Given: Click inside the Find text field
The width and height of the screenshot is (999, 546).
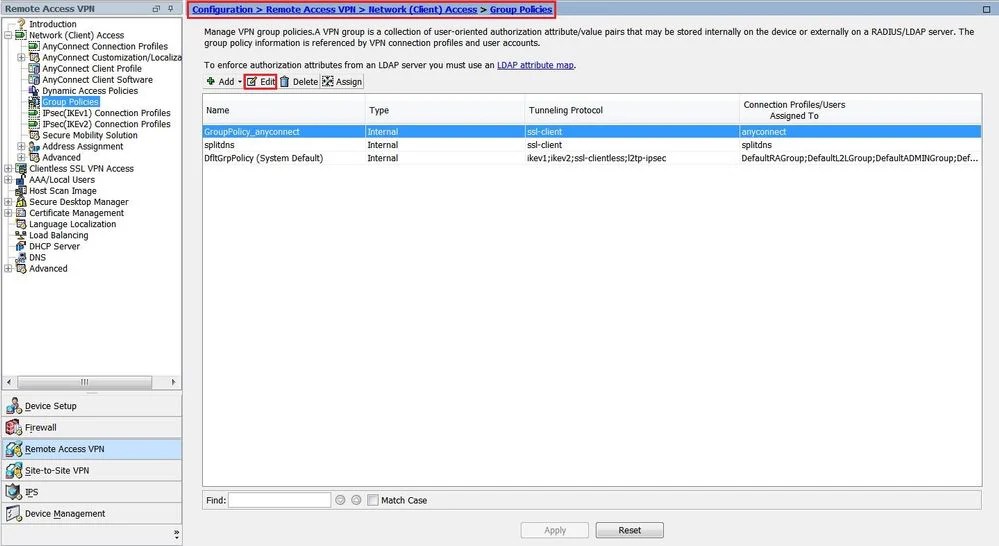Looking at the screenshot, I should coord(280,500).
